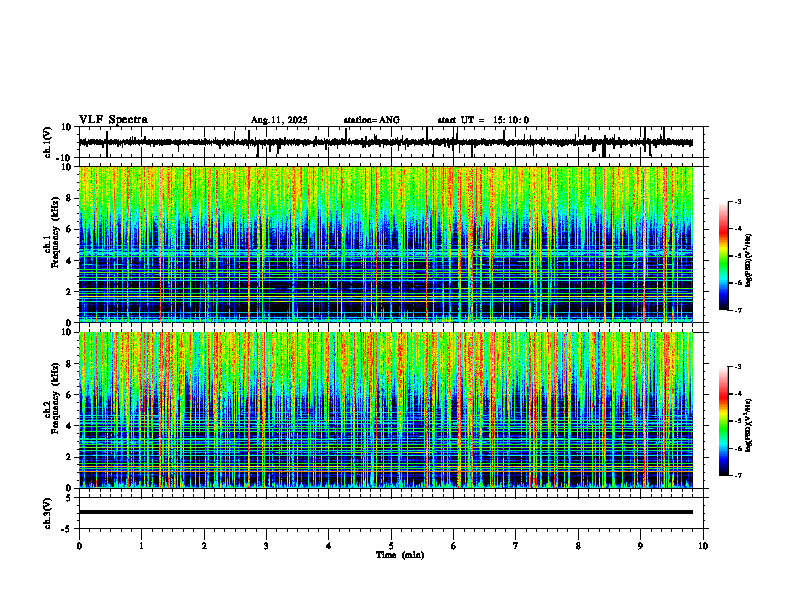Click the ch.1 colorbar log(PSD) unit label
This screenshot has width=792, height=612.
click(749, 260)
